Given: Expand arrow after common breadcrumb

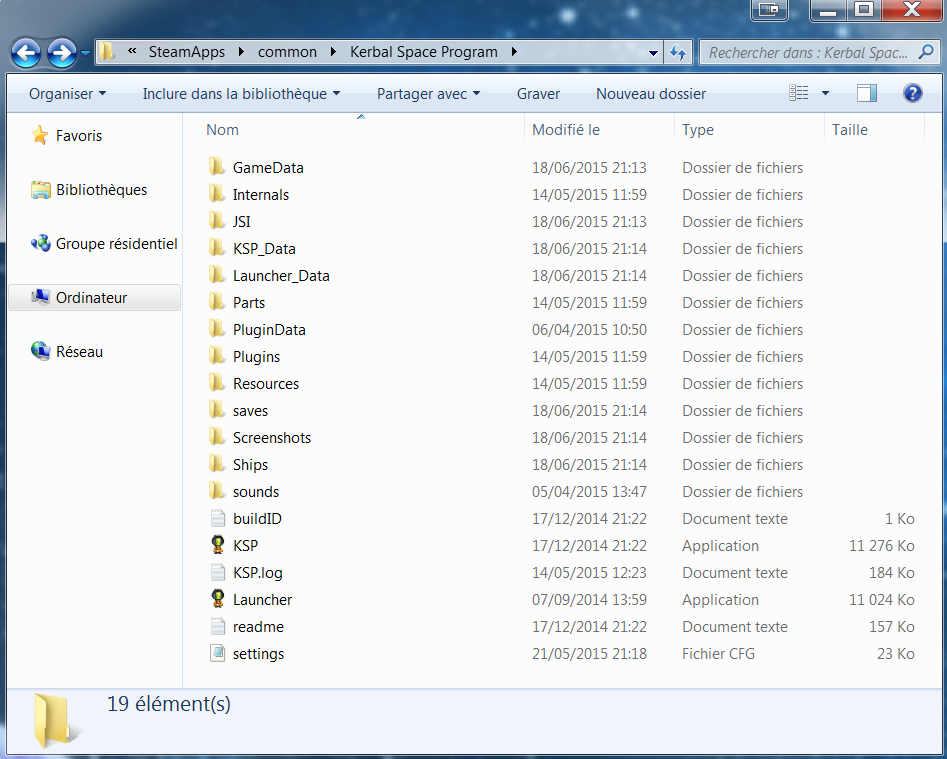Looking at the screenshot, I should point(333,52).
